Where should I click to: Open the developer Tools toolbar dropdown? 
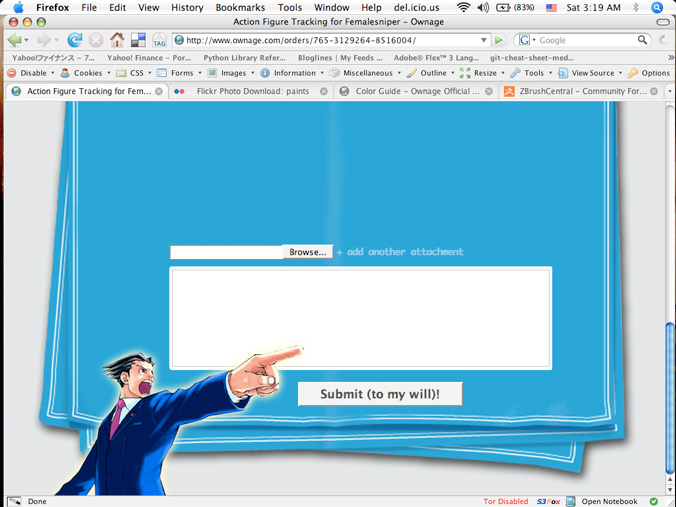coord(531,73)
